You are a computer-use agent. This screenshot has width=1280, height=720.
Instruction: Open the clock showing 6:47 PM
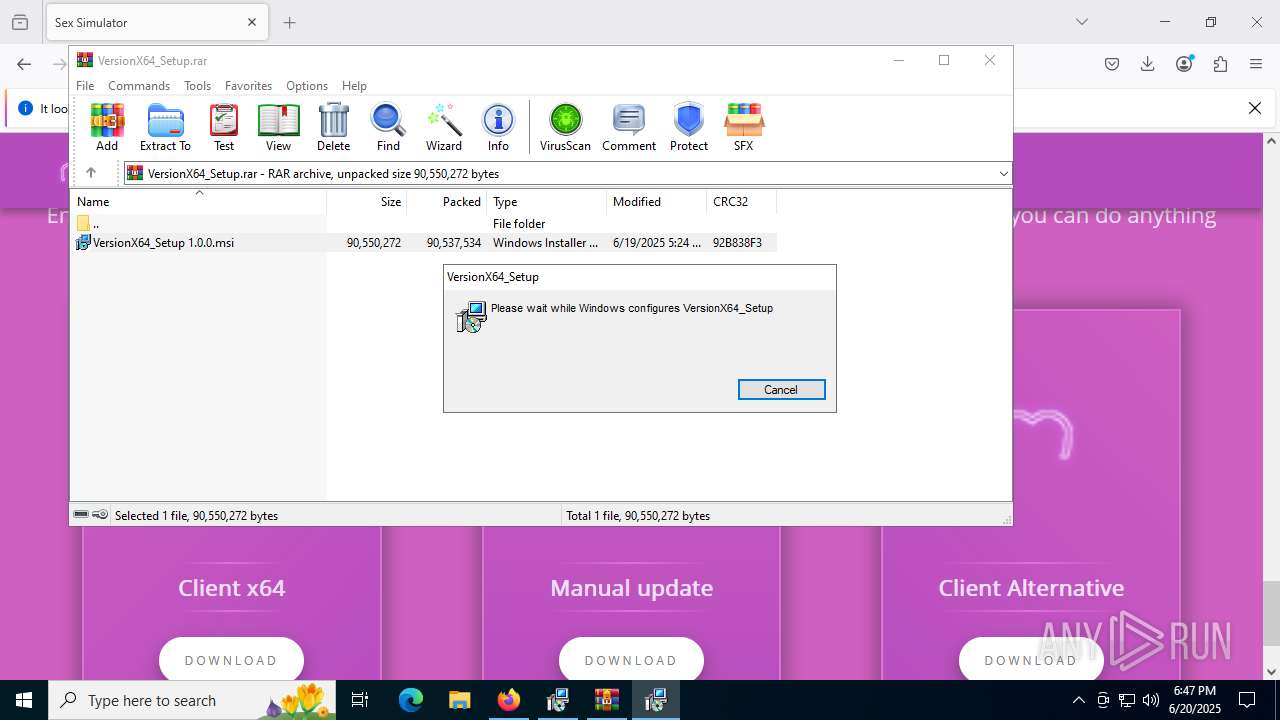click(x=1195, y=700)
